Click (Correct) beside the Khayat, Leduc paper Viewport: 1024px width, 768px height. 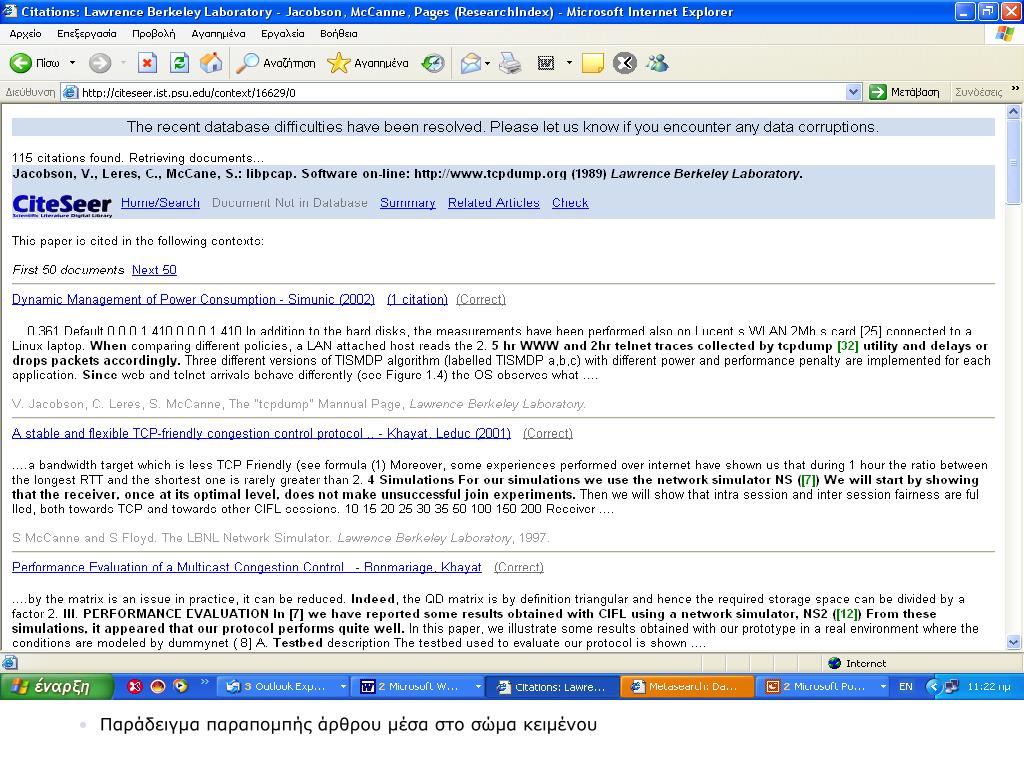548,433
